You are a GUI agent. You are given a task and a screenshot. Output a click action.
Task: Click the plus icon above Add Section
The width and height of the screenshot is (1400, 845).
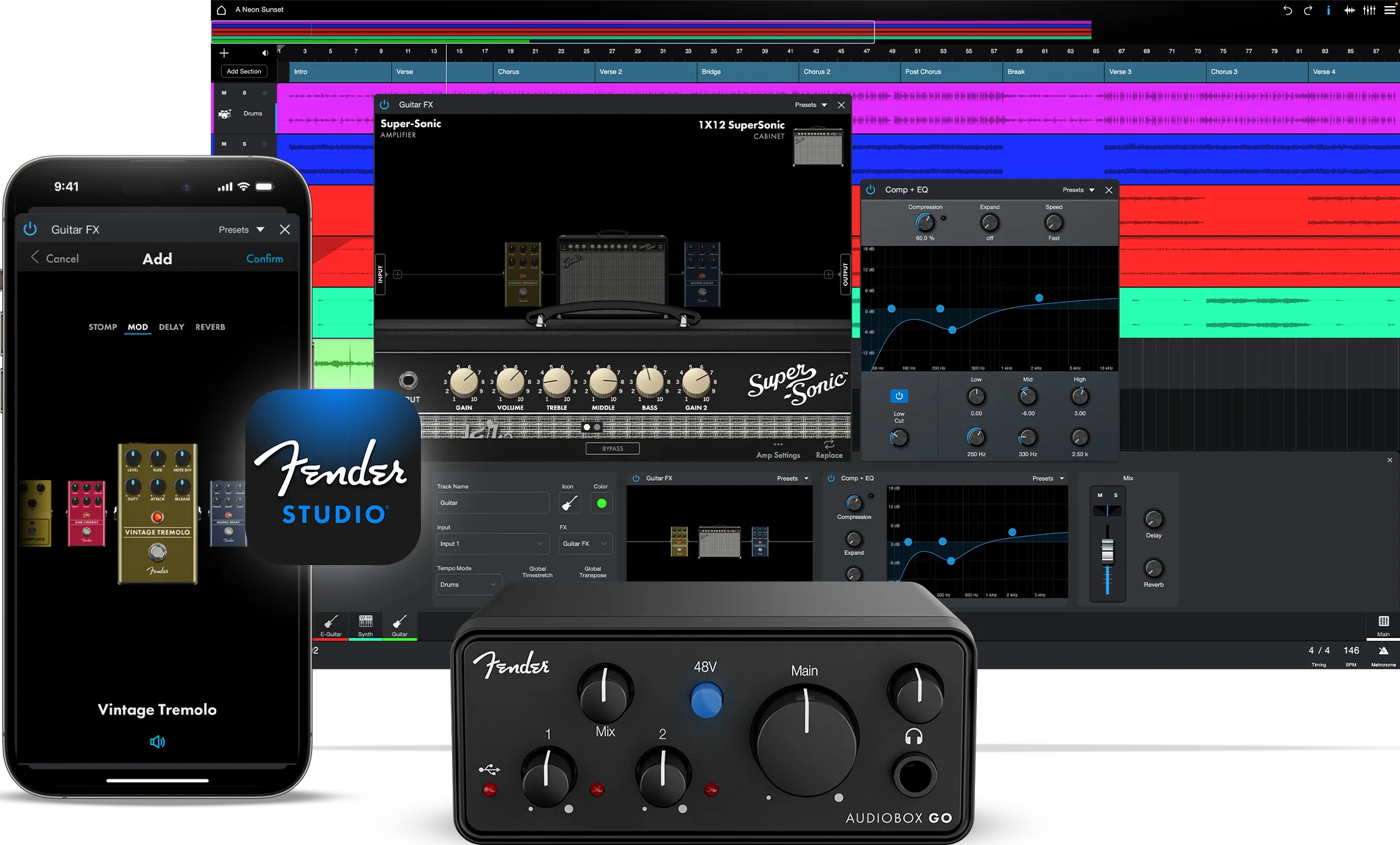click(x=224, y=53)
